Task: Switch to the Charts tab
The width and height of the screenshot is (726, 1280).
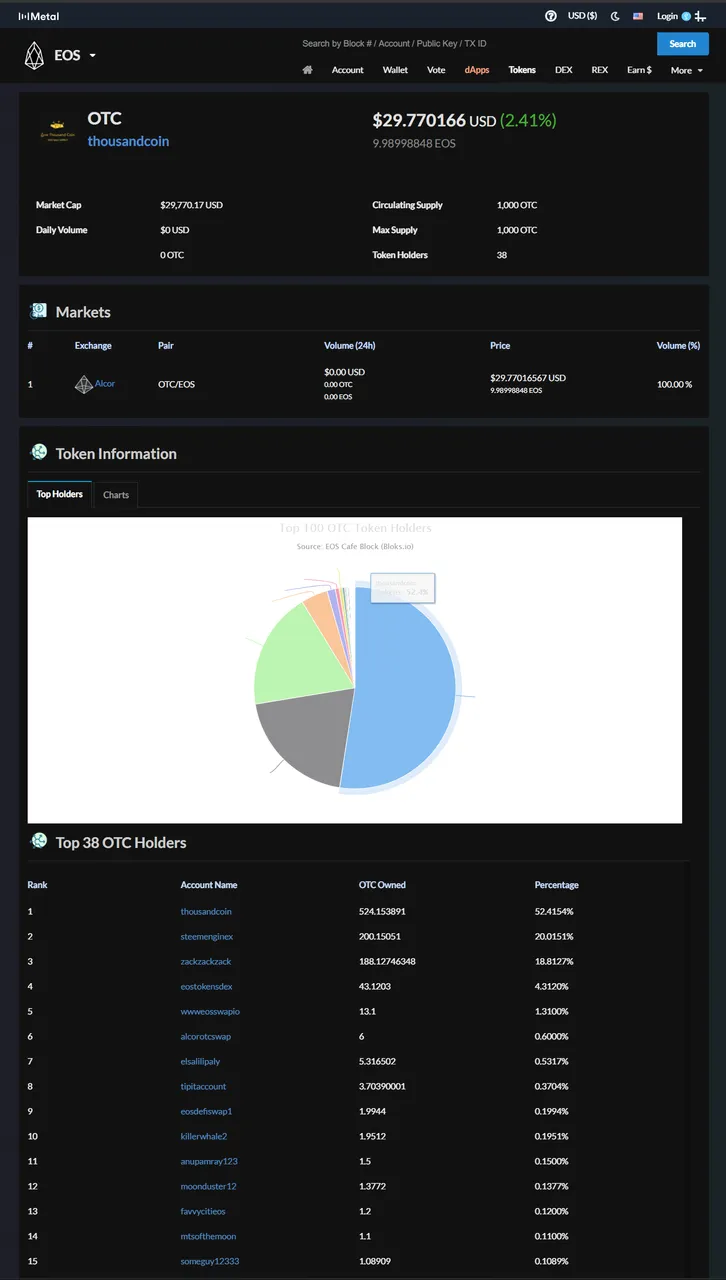Action: click(116, 495)
